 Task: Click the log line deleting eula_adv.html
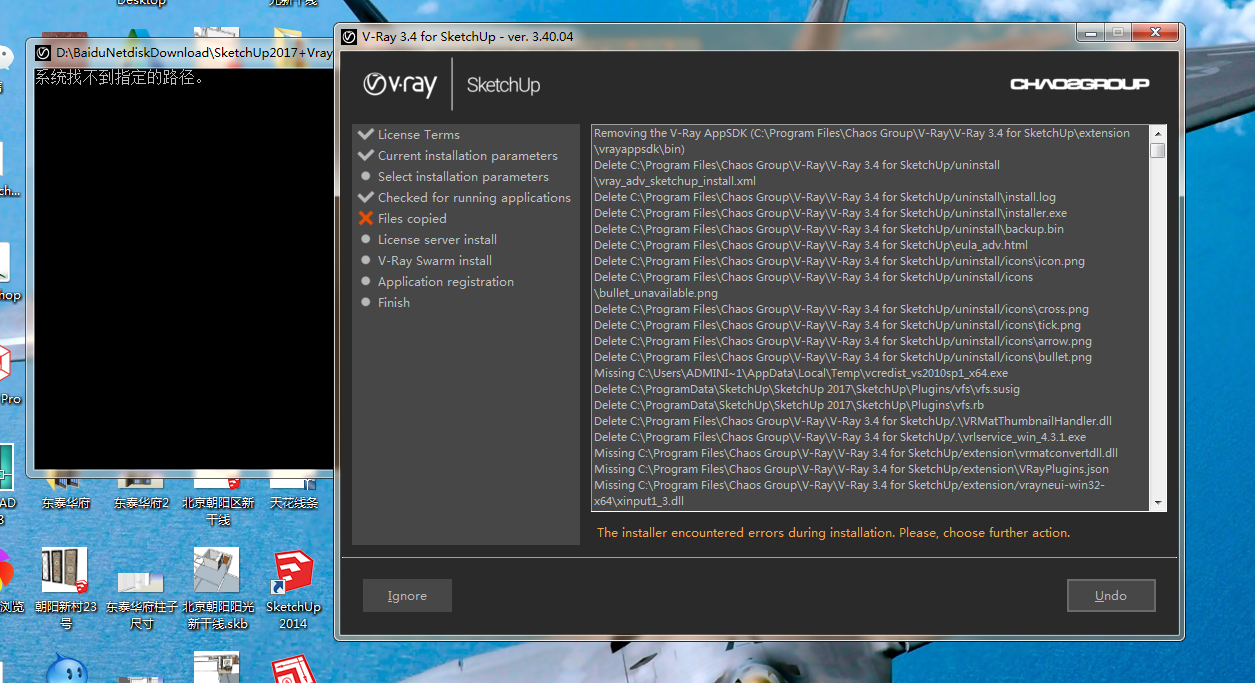(x=811, y=245)
